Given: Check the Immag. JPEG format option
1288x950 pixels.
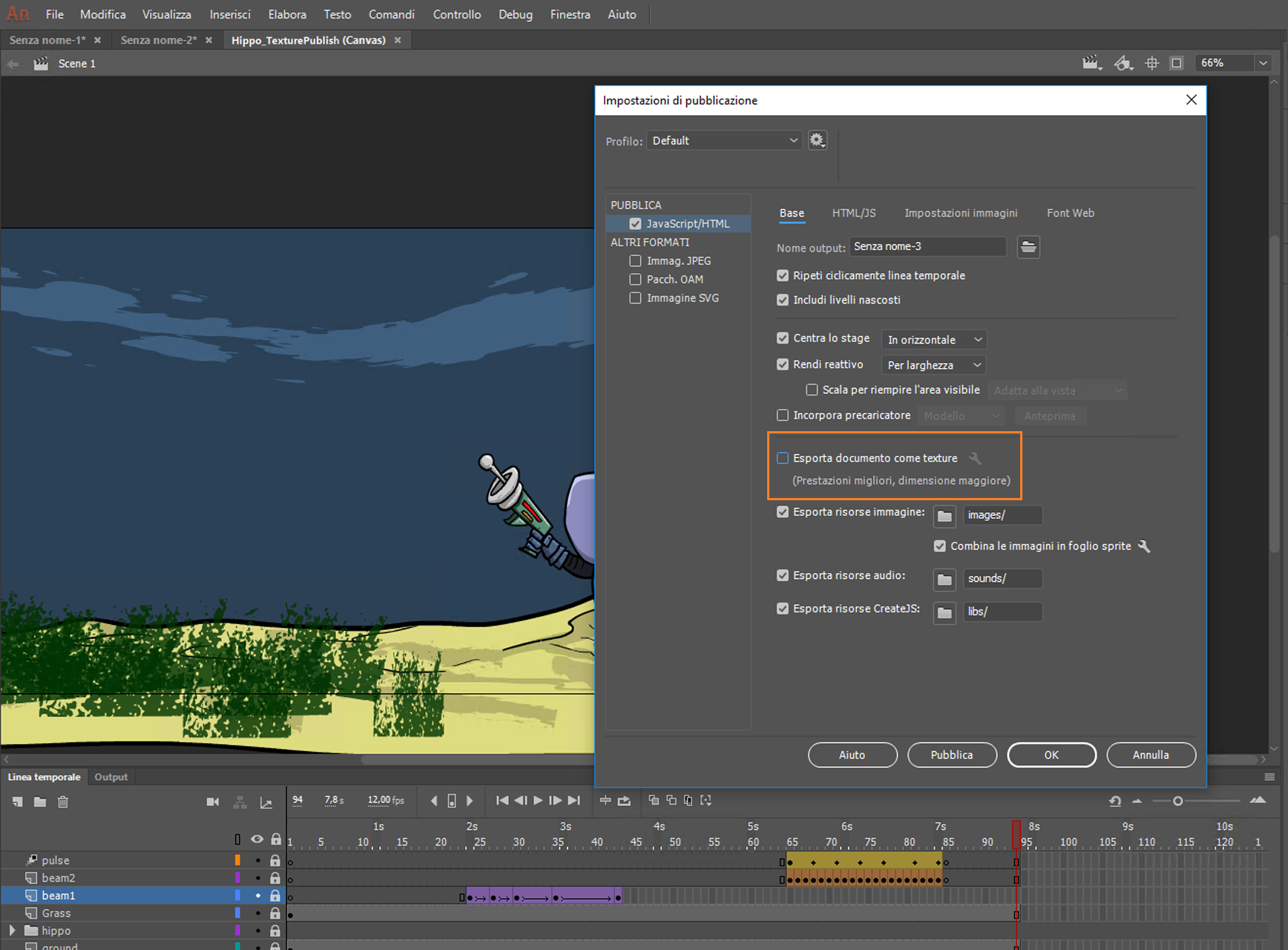Looking at the screenshot, I should pyautogui.click(x=635, y=261).
